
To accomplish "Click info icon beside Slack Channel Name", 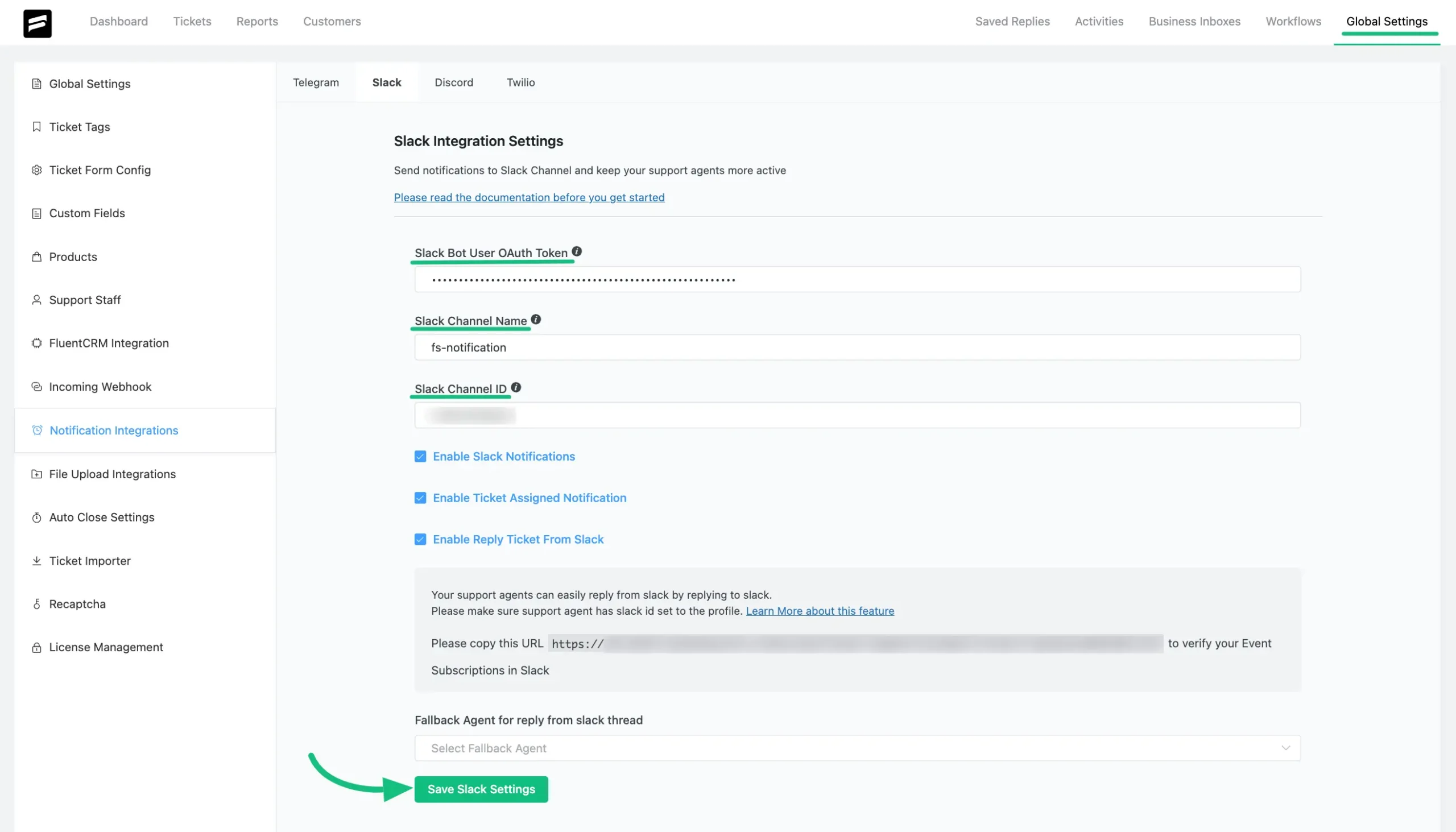I will 536,320.
